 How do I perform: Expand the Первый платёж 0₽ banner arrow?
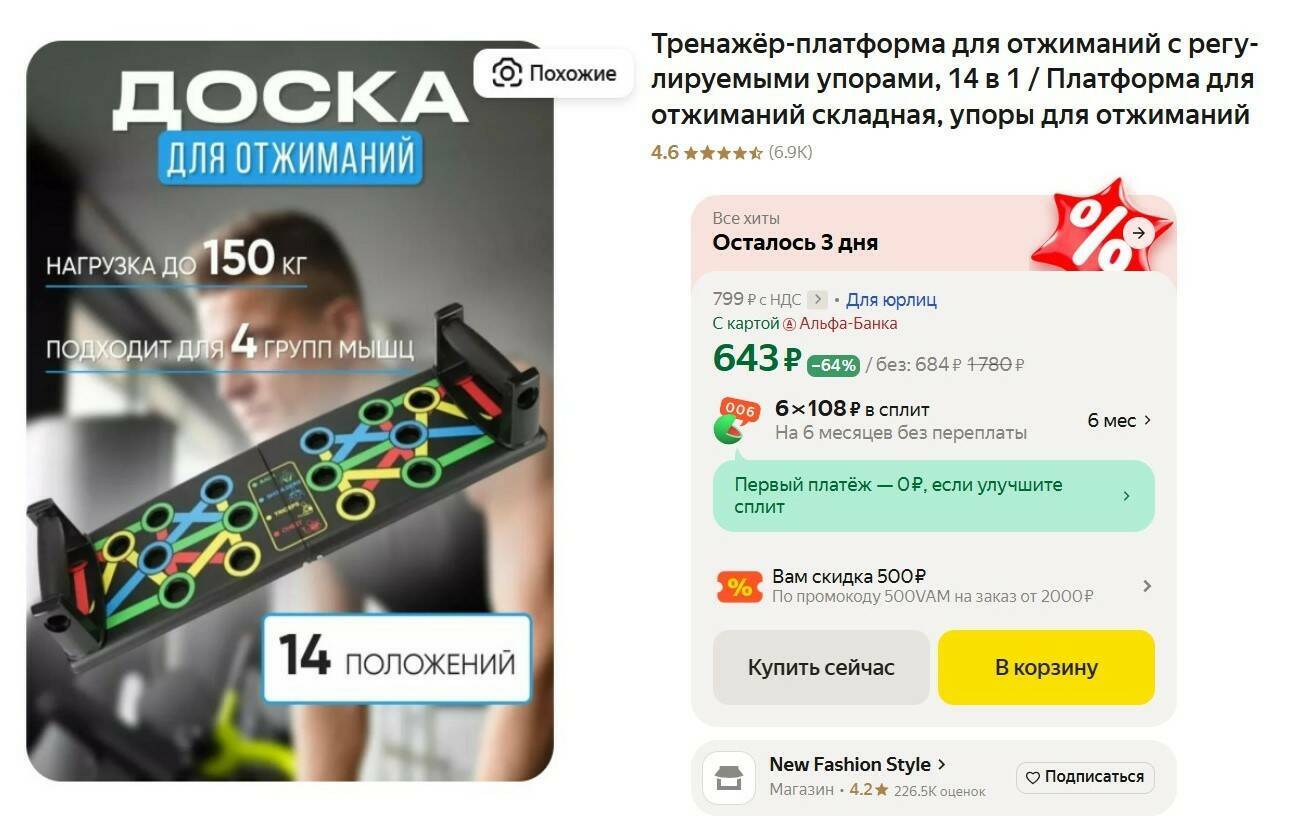point(1127,496)
